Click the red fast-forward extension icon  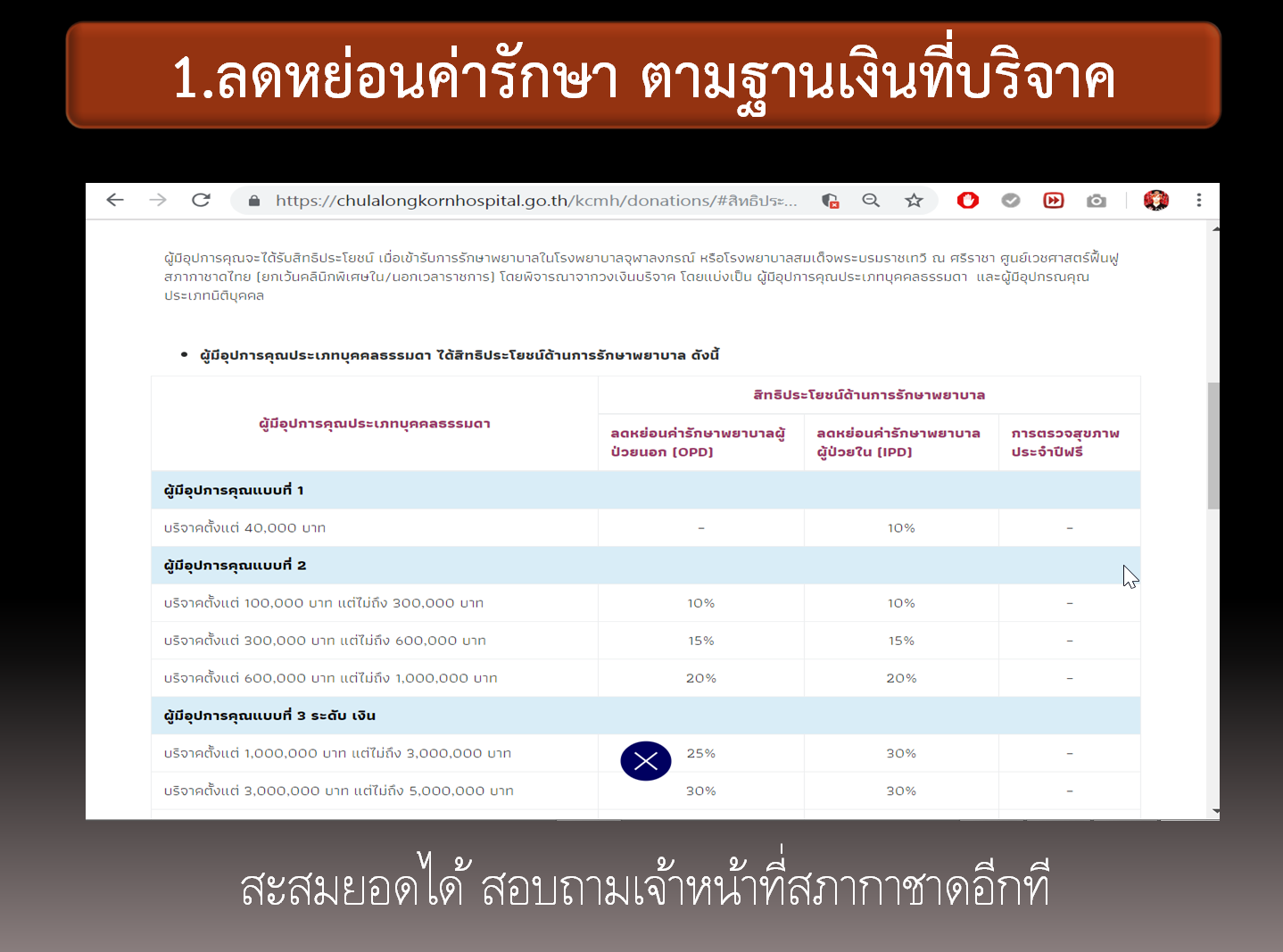[x=1053, y=200]
